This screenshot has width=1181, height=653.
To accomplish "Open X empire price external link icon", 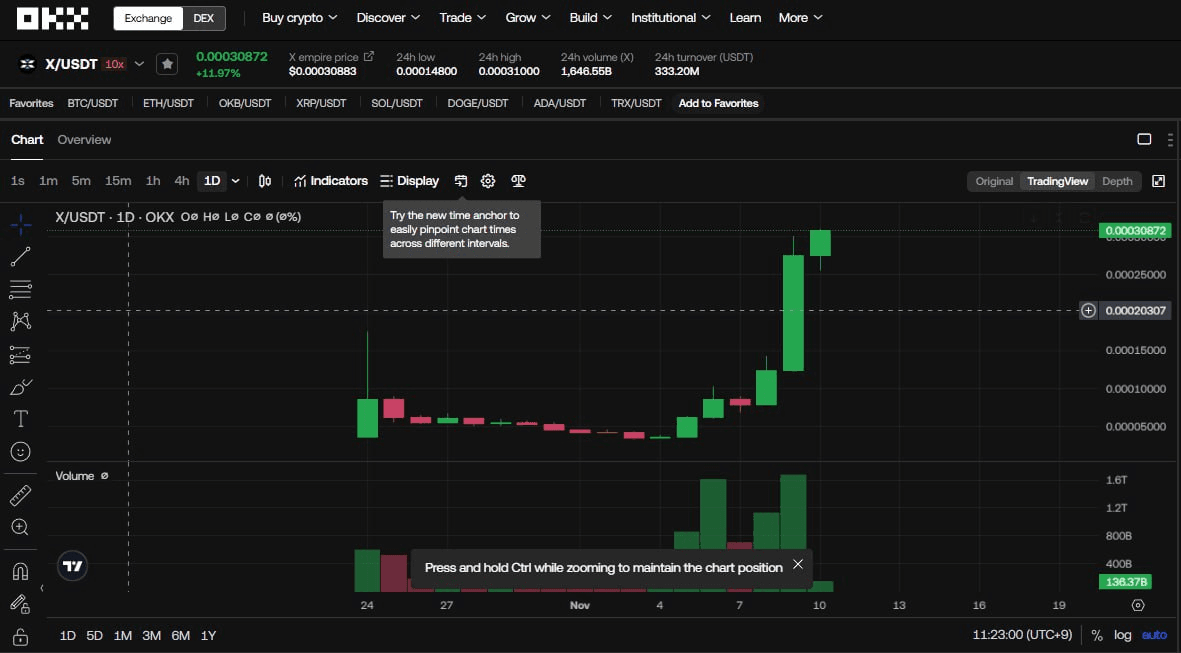I will tap(368, 56).
